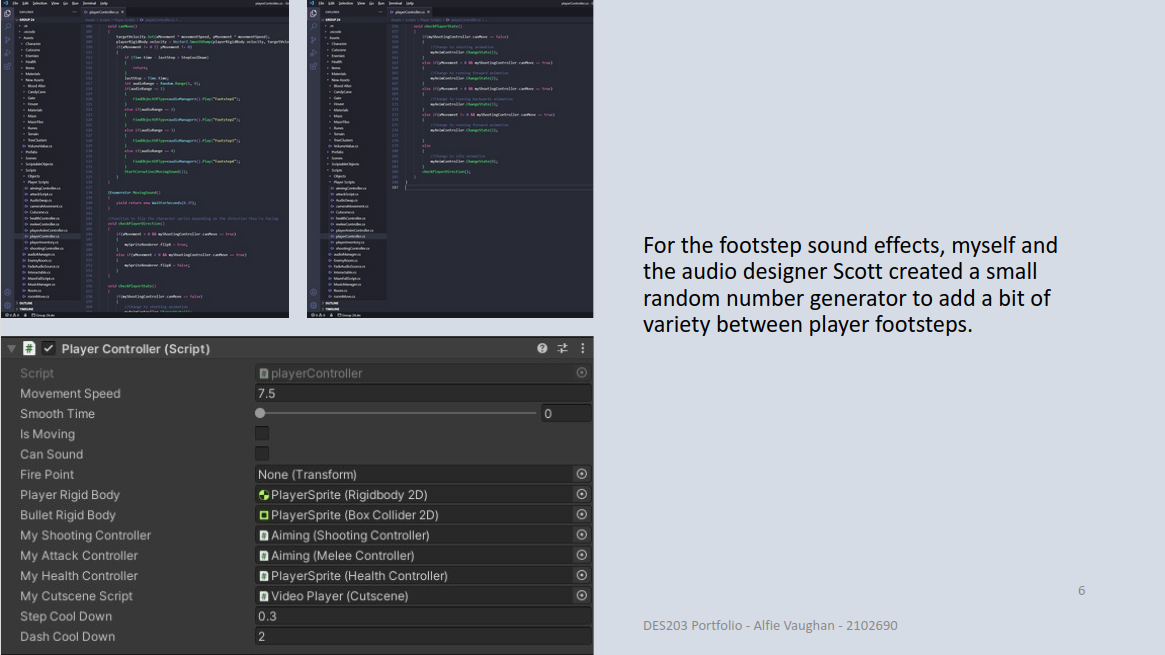
Task: Click Movement Speed value field 7.5
Action: (x=423, y=393)
